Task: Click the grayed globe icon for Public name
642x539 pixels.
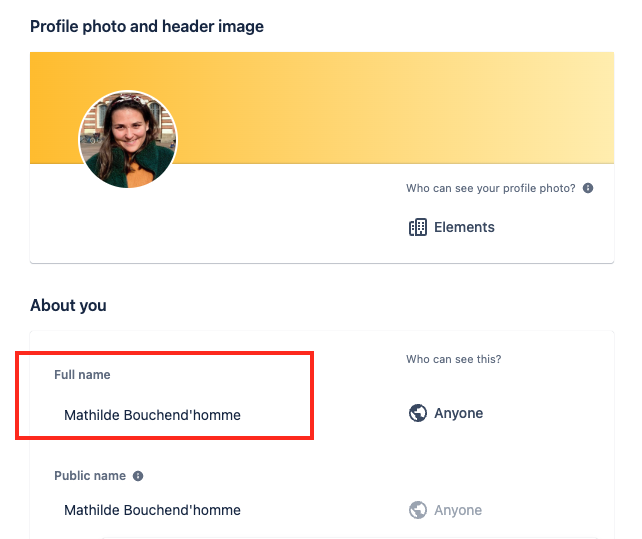Action: (418, 510)
